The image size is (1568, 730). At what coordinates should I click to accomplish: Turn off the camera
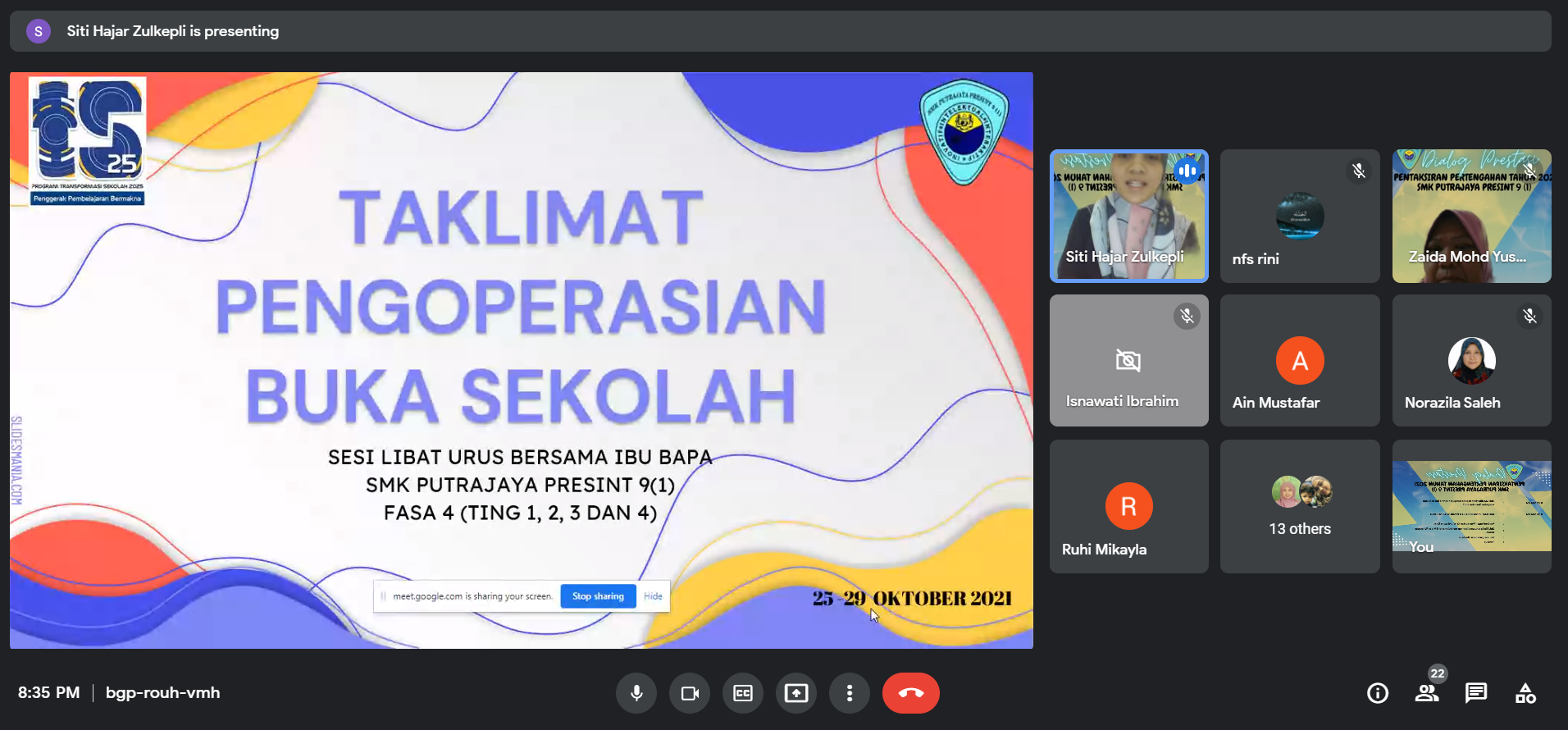click(x=690, y=693)
